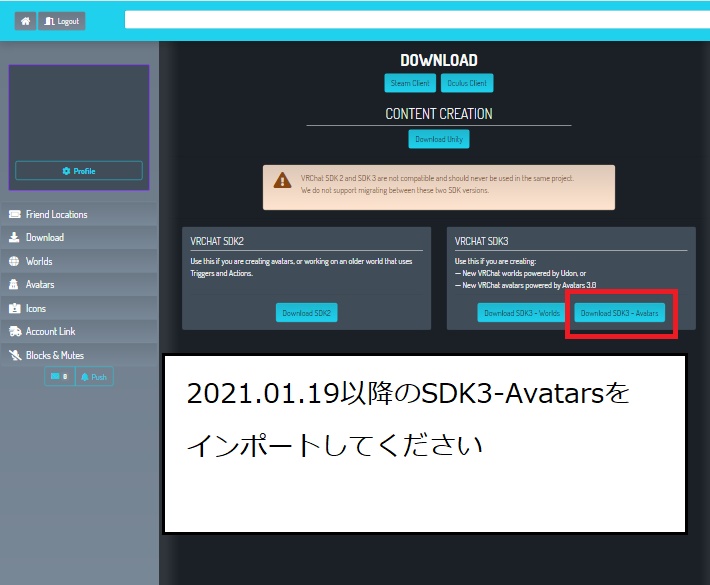Download the Steam Client
Viewport: 710px width, 585px height.
(x=410, y=83)
